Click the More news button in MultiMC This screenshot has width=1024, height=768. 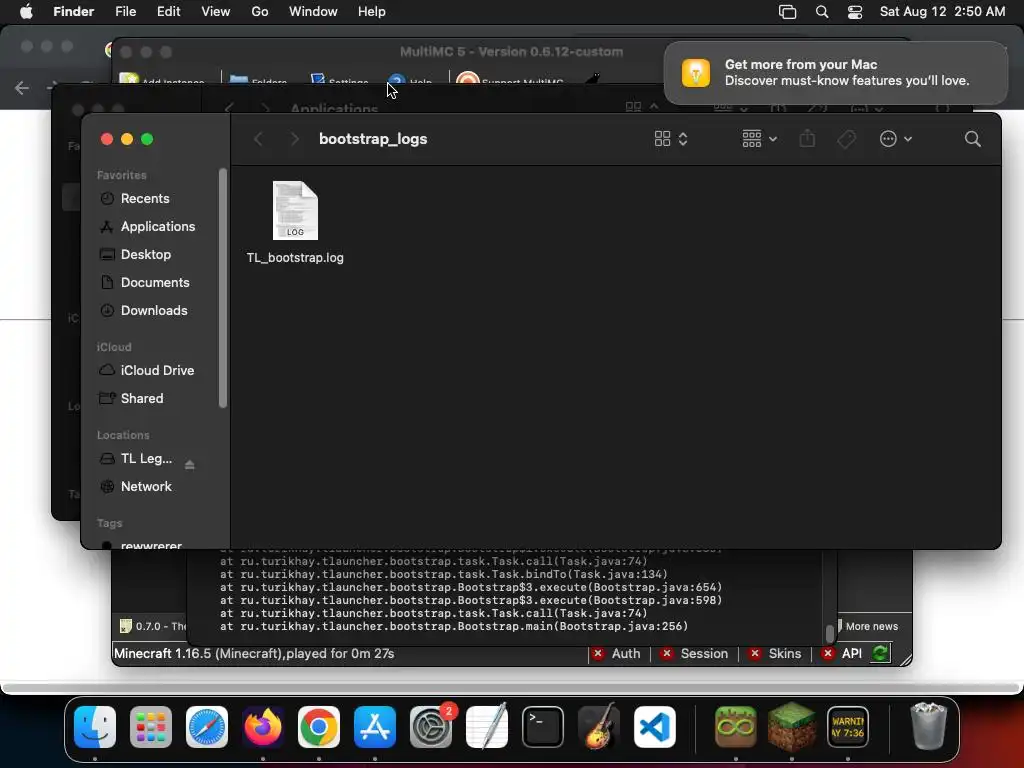871,626
